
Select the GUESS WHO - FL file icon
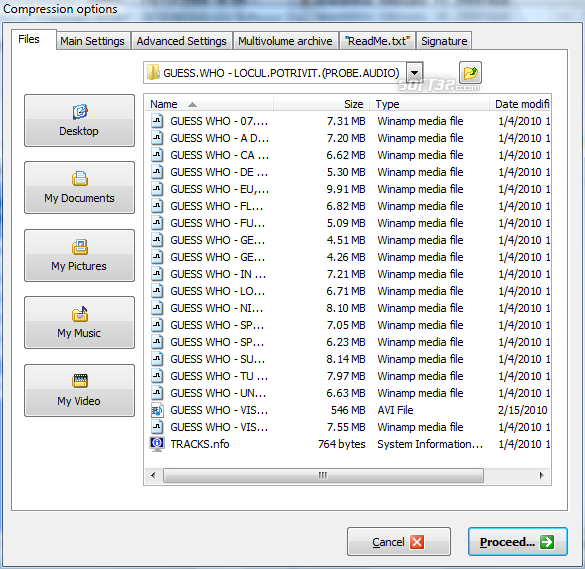pyautogui.click(x=157, y=206)
